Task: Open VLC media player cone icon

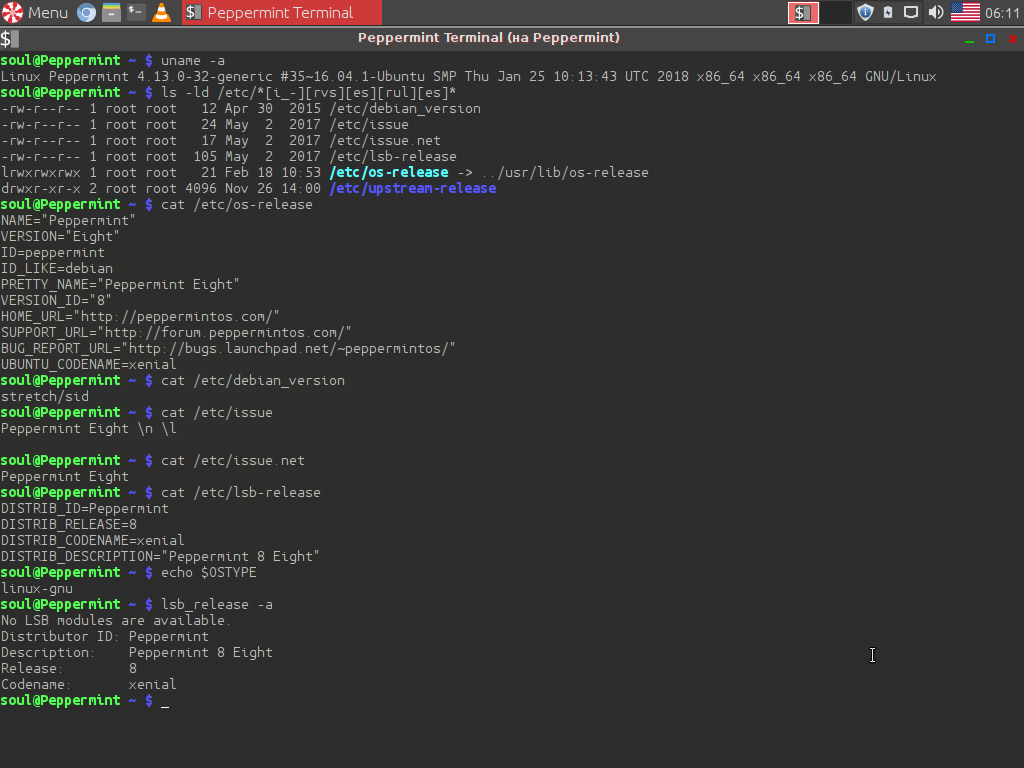Action: tap(161, 12)
